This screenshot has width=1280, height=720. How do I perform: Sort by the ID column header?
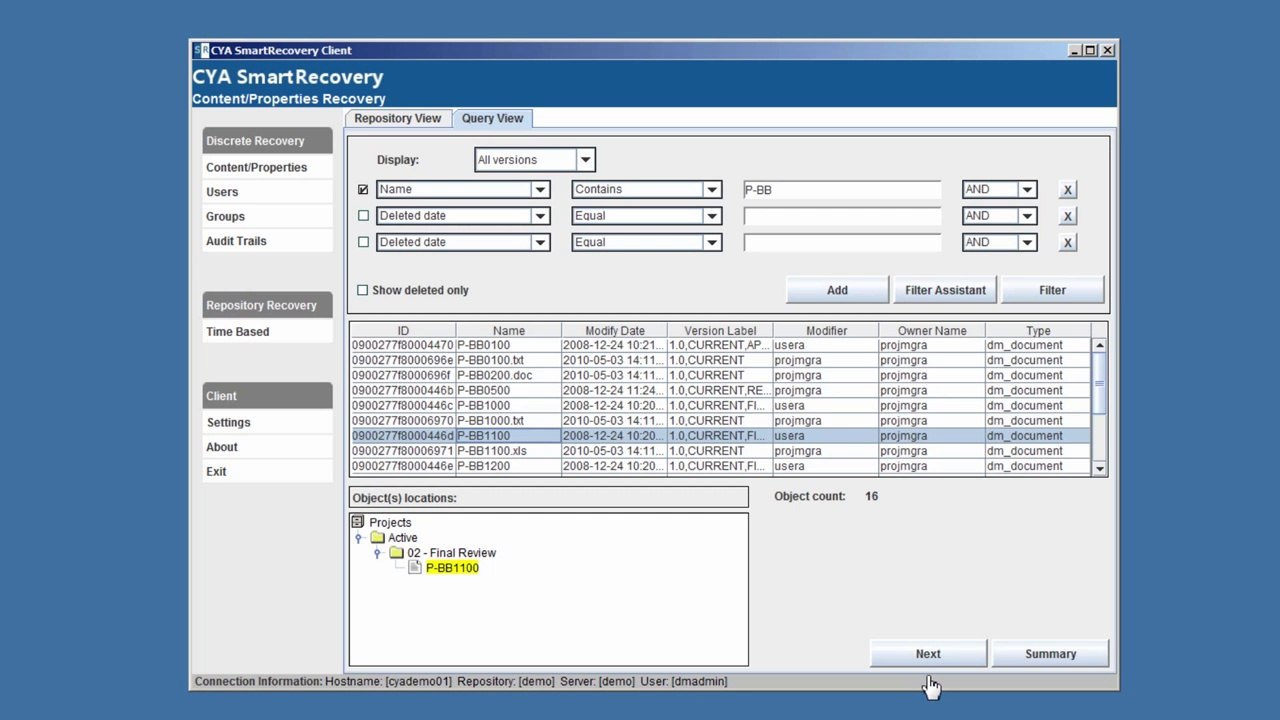(x=403, y=330)
